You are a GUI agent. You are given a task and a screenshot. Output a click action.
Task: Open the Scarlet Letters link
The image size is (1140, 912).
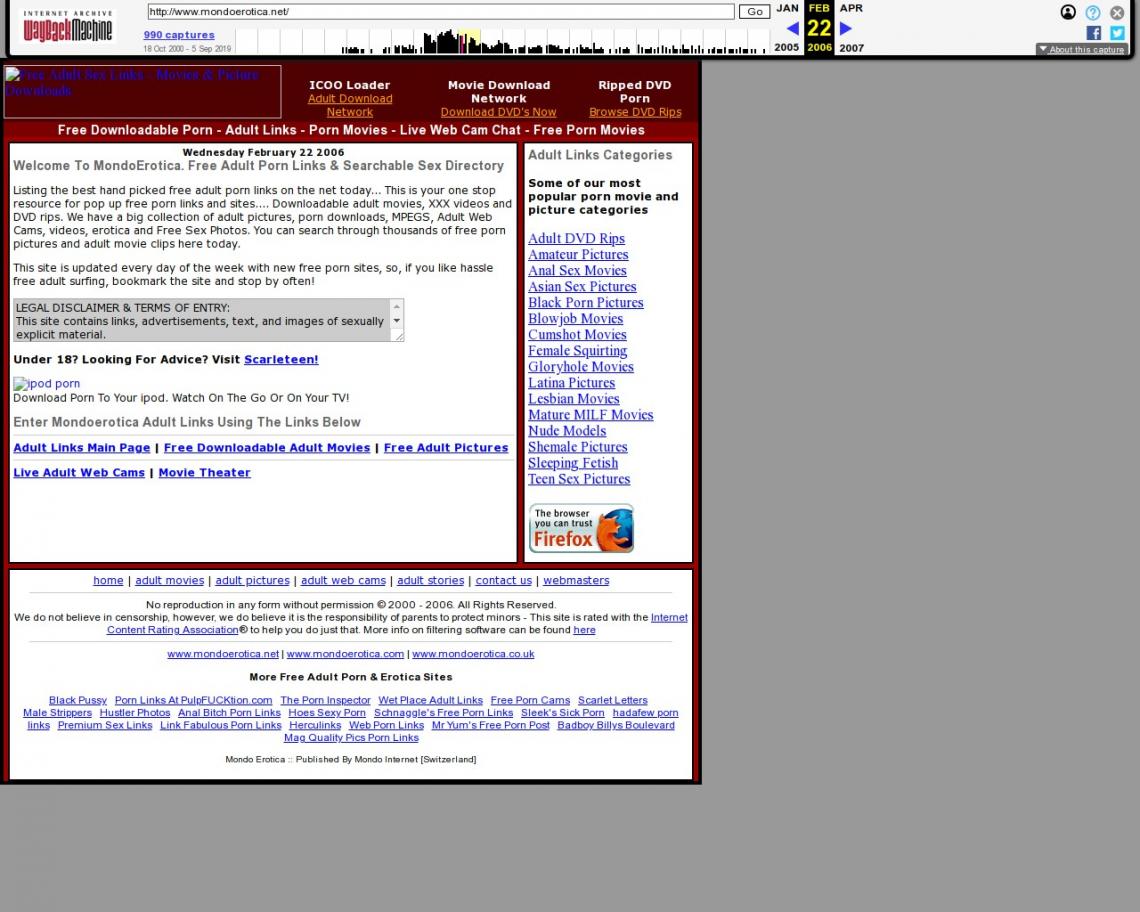pos(613,700)
